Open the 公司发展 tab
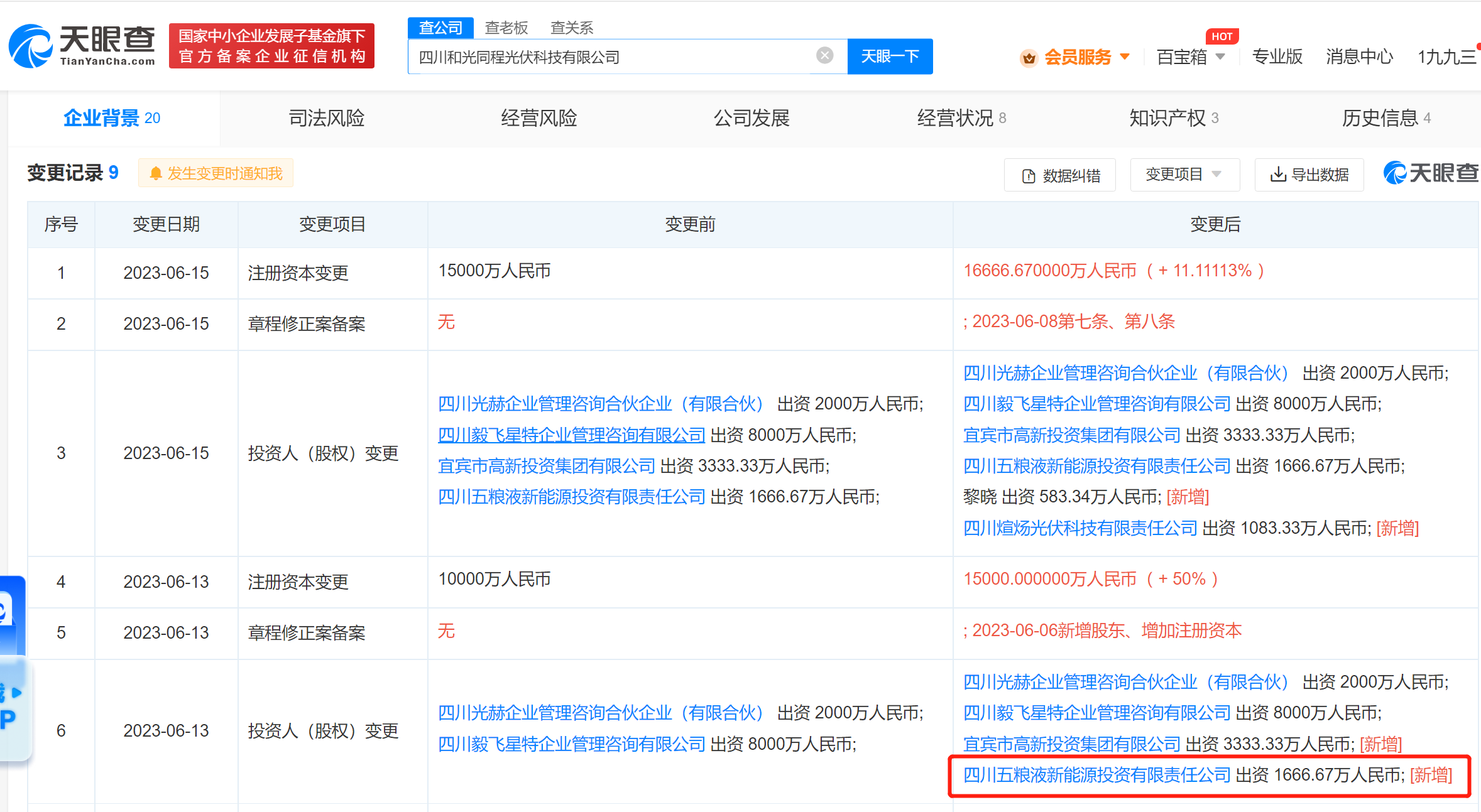This screenshot has height=812, width=1481. (x=751, y=118)
